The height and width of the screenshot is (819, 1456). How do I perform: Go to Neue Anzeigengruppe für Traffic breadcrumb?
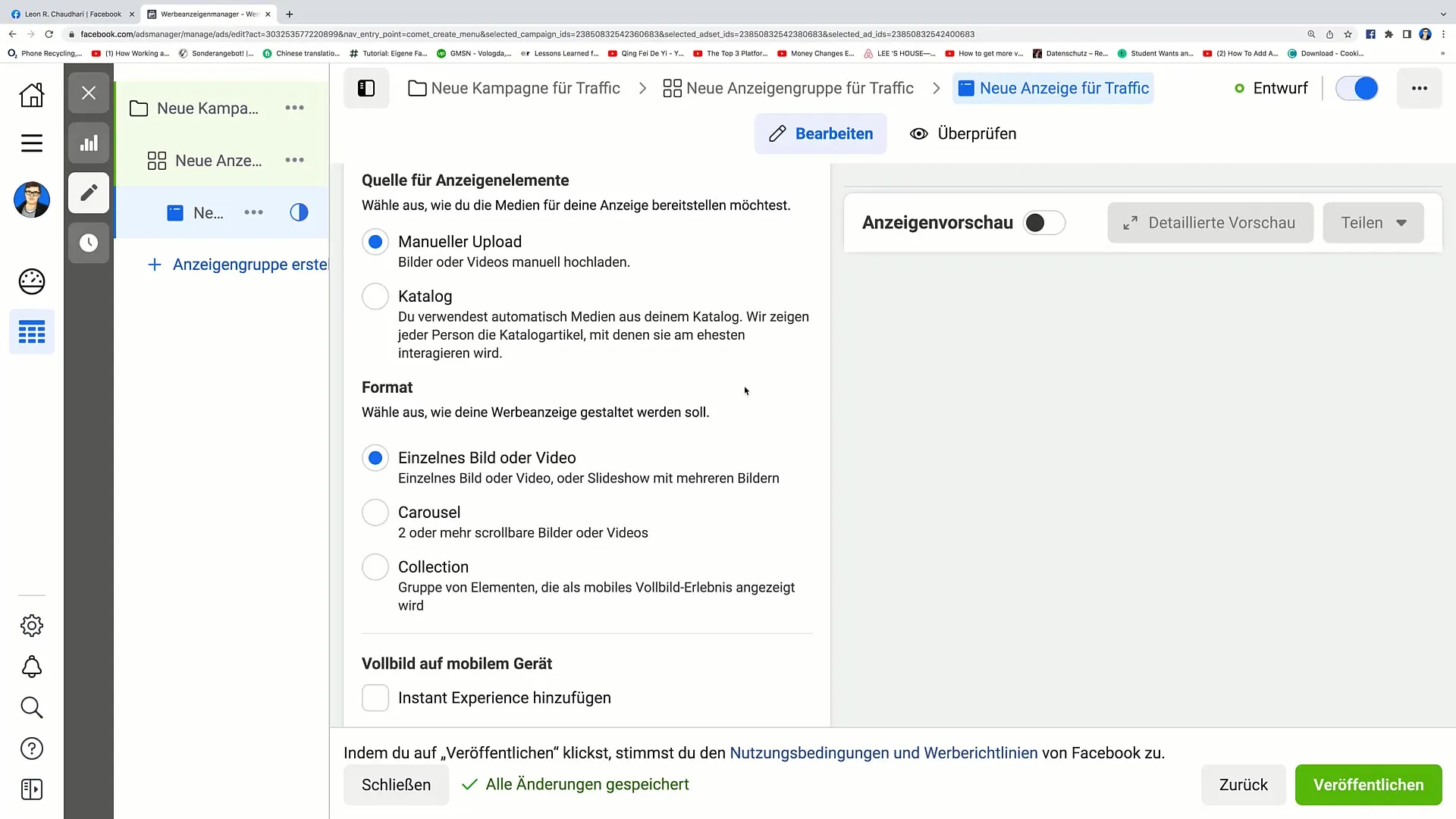point(789,88)
